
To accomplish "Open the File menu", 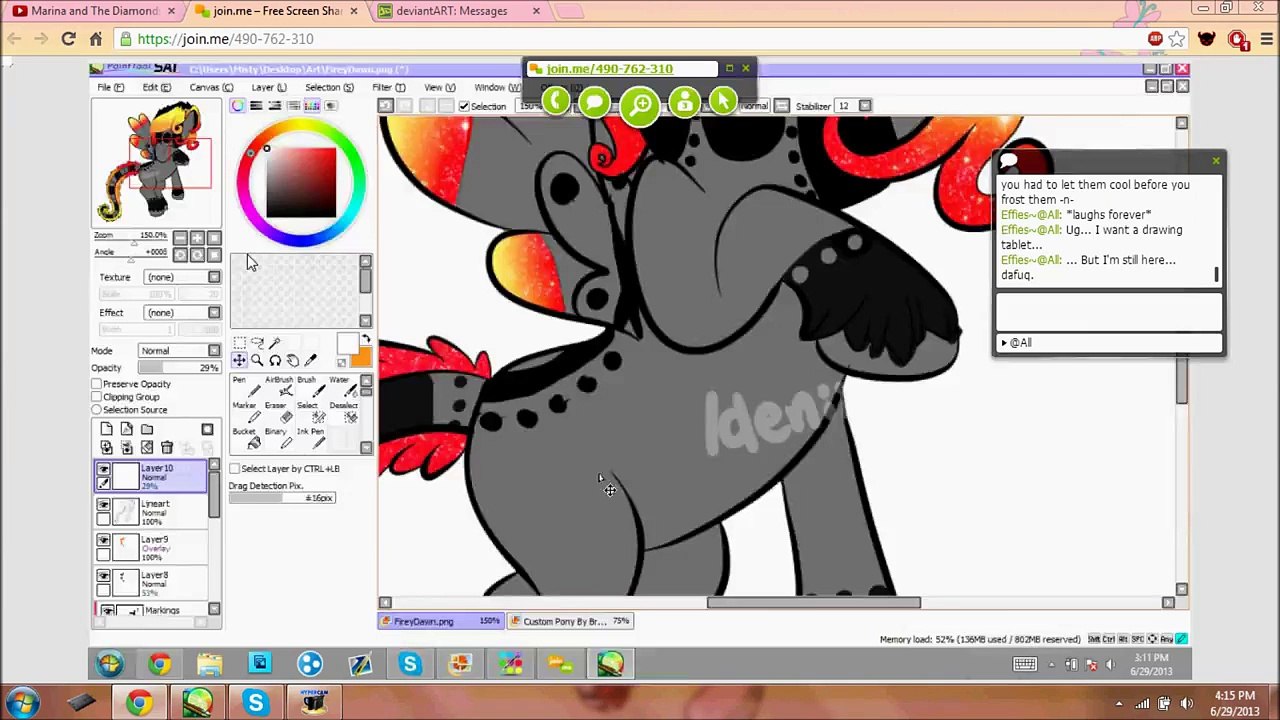I will tap(110, 88).
